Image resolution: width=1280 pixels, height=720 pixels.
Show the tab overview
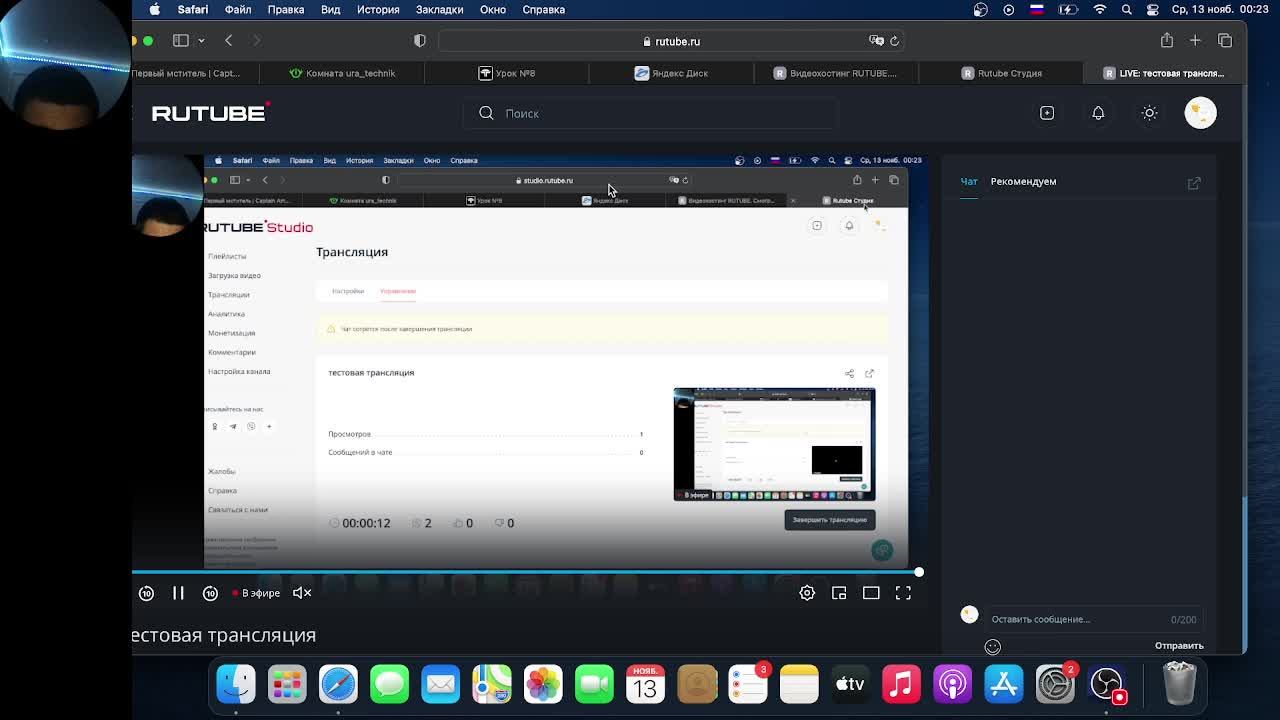[x=1225, y=40]
